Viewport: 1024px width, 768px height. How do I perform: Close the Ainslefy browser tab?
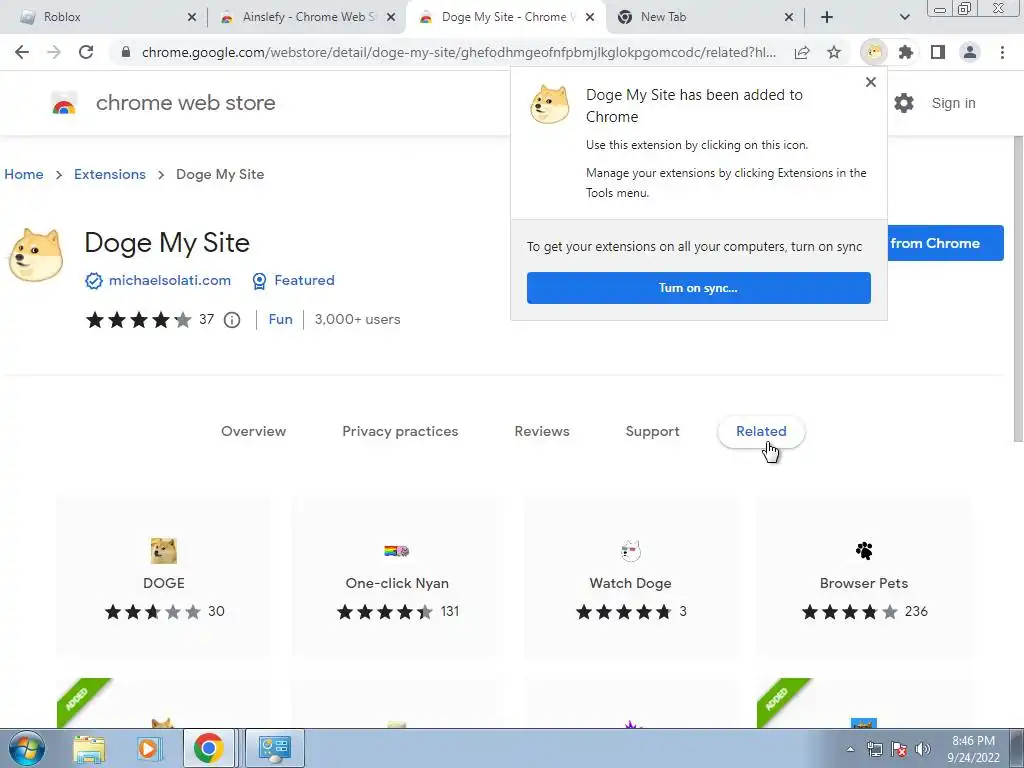[391, 17]
